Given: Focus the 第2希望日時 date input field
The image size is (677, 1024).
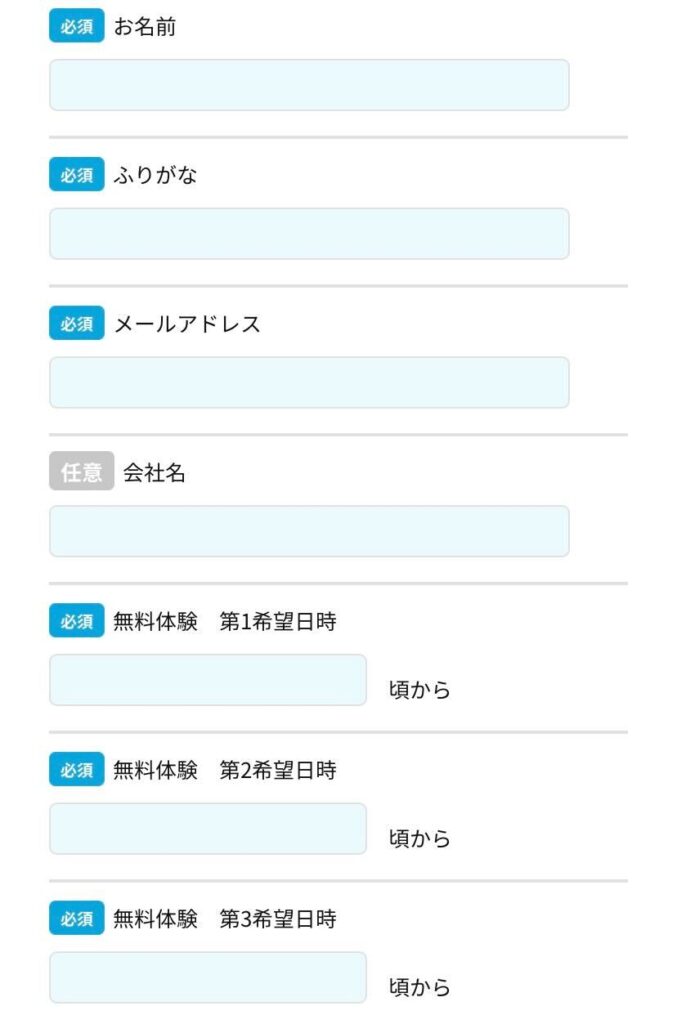Looking at the screenshot, I should click(208, 829).
